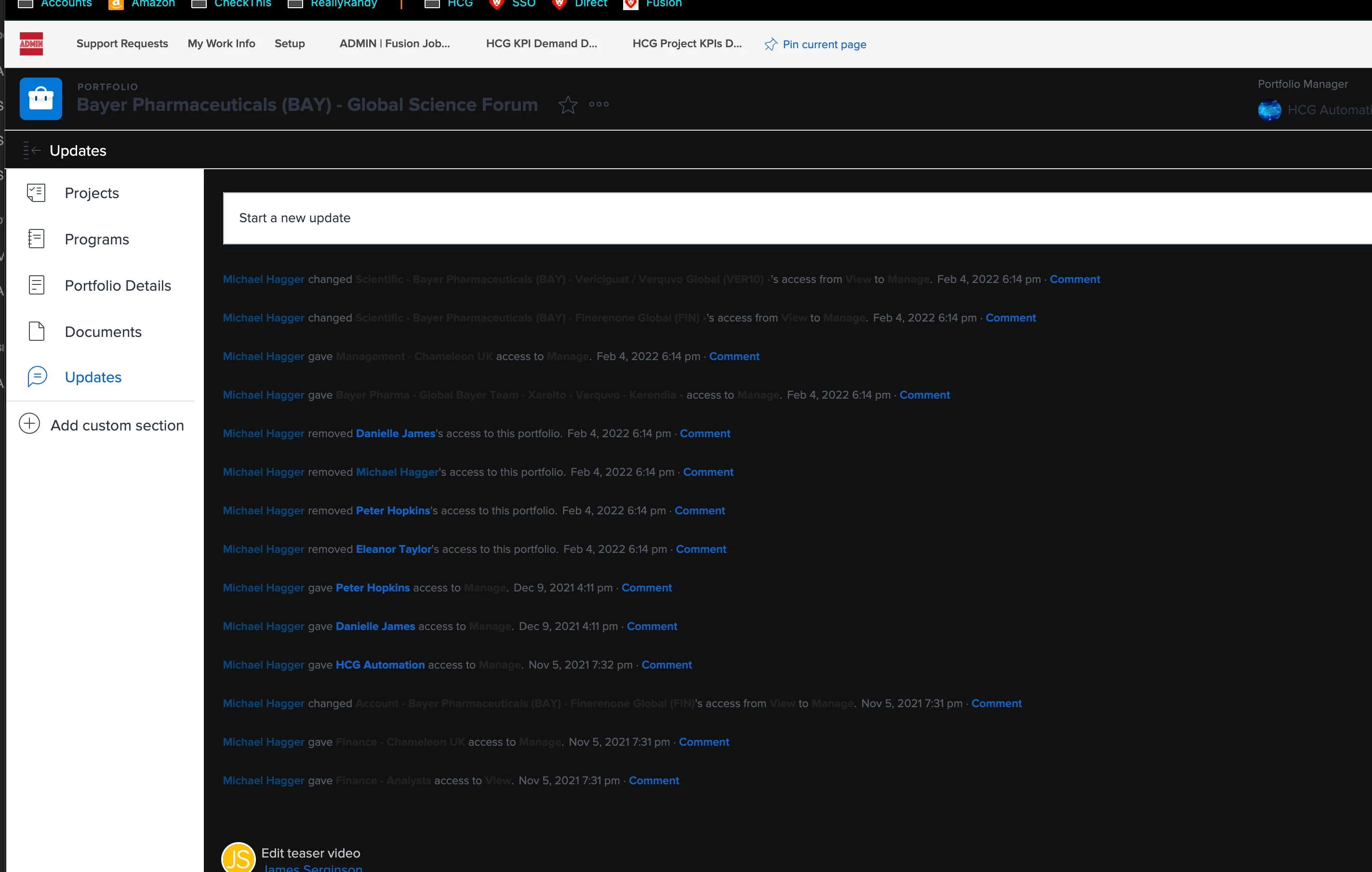Favorite portfolio with the star icon

(x=568, y=105)
